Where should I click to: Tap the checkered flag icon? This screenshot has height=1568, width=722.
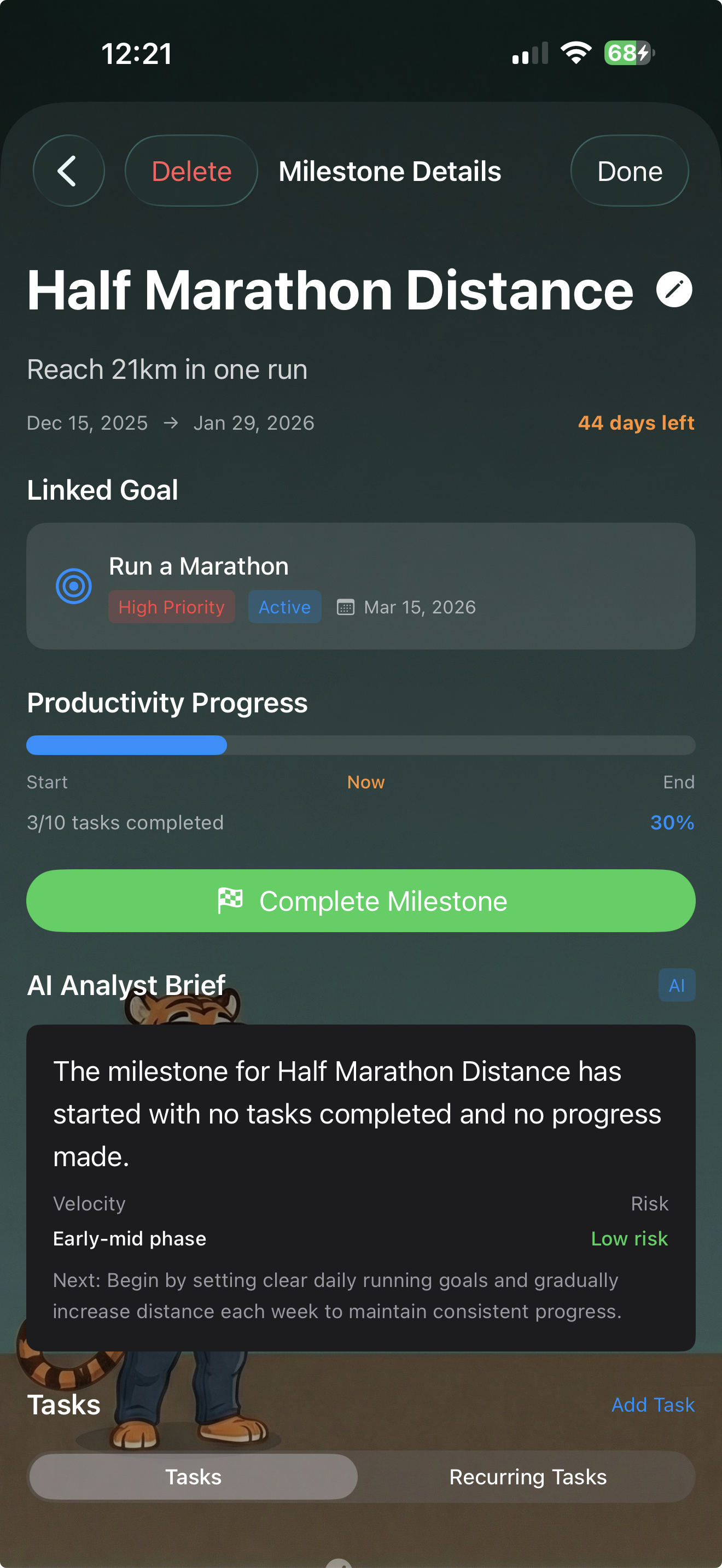pyautogui.click(x=230, y=901)
